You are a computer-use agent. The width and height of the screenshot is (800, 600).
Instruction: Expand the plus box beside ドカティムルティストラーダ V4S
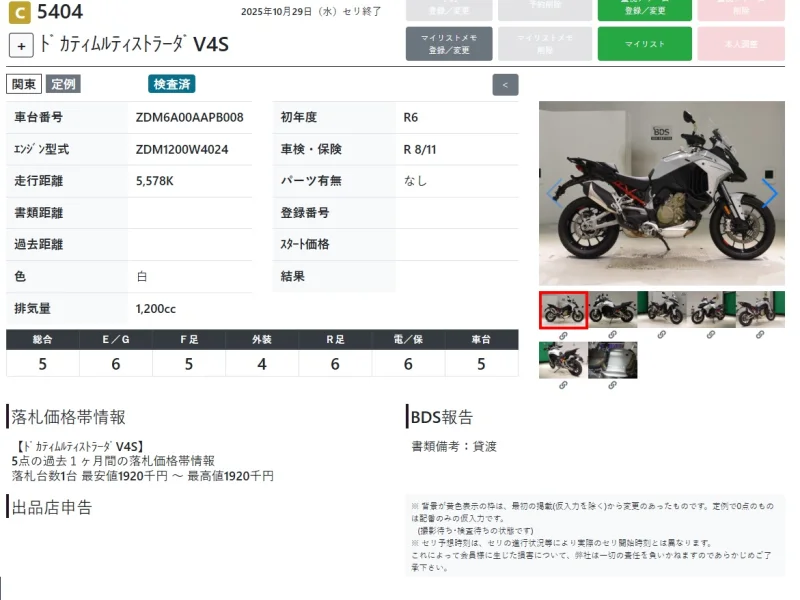tap(21, 45)
